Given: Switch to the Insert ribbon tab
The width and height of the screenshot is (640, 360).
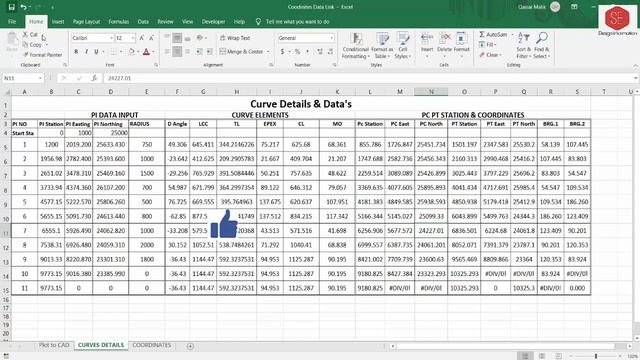Looking at the screenshot, I should click(58, 22).
